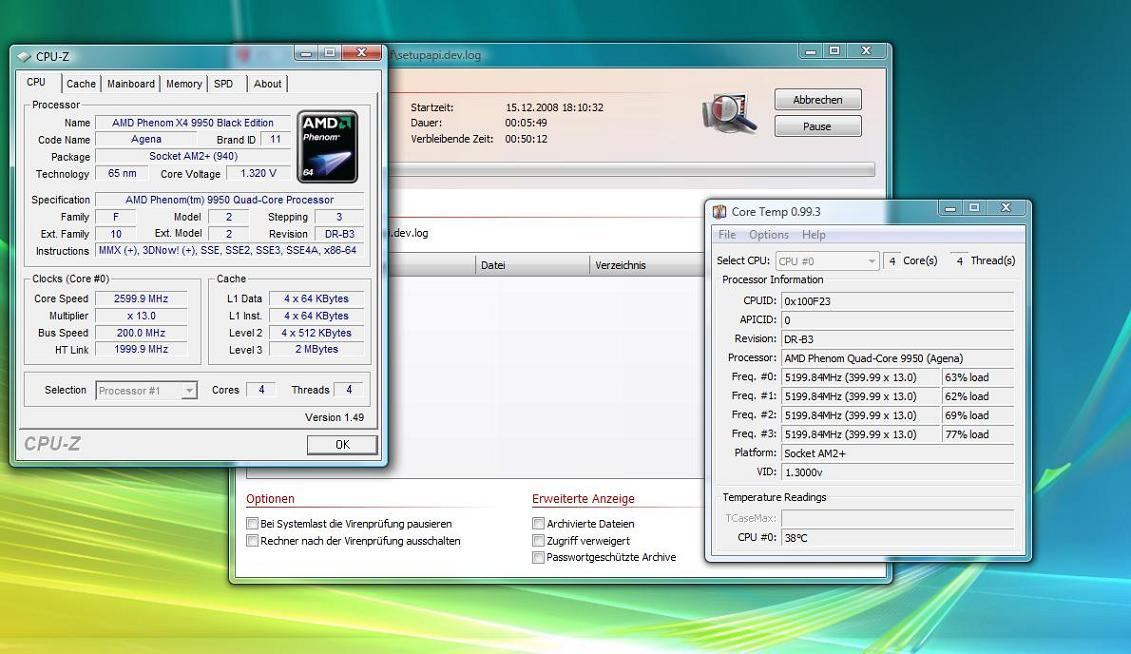1131x654 pixels.
Task: Click the Level 3 cache value 2 MBytes
Action: [x=316, y=349]
